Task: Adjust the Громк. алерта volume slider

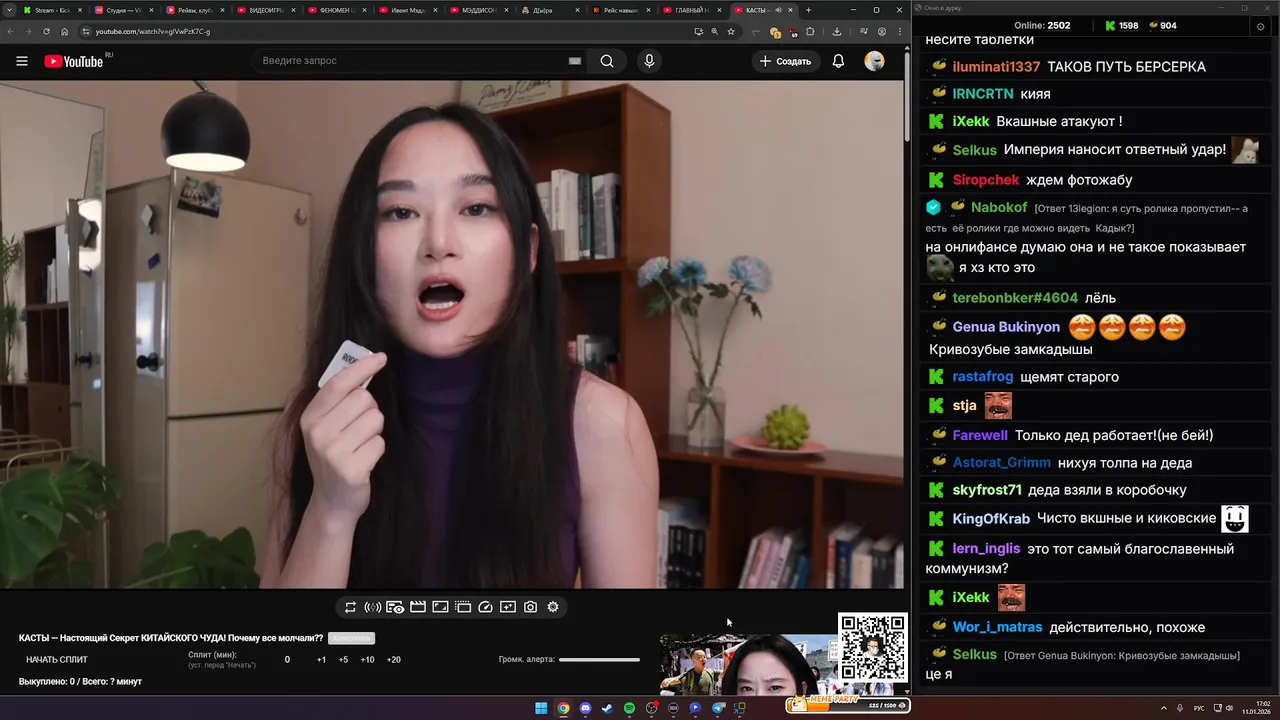Action: 599,660
